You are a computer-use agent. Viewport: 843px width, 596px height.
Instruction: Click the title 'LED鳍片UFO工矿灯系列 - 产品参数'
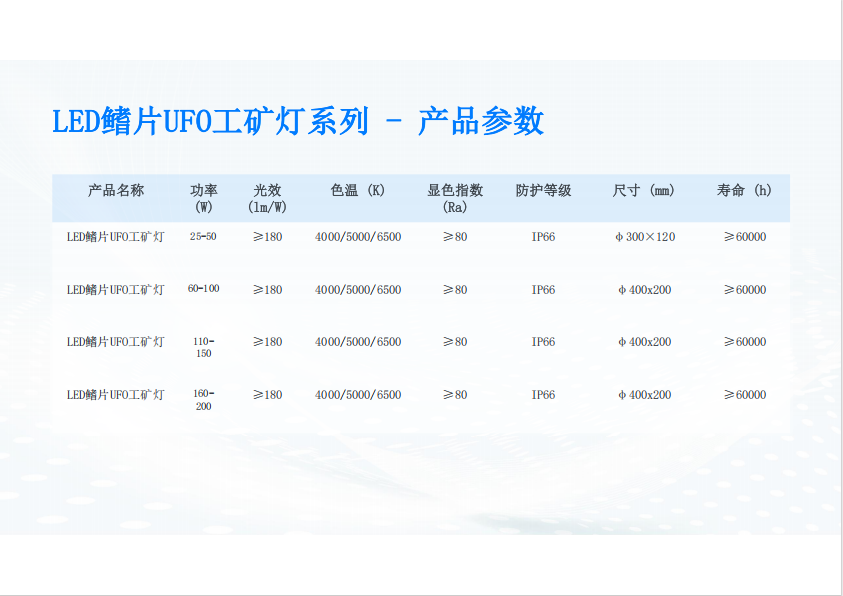pyautogui.click(x=298, y=121)
